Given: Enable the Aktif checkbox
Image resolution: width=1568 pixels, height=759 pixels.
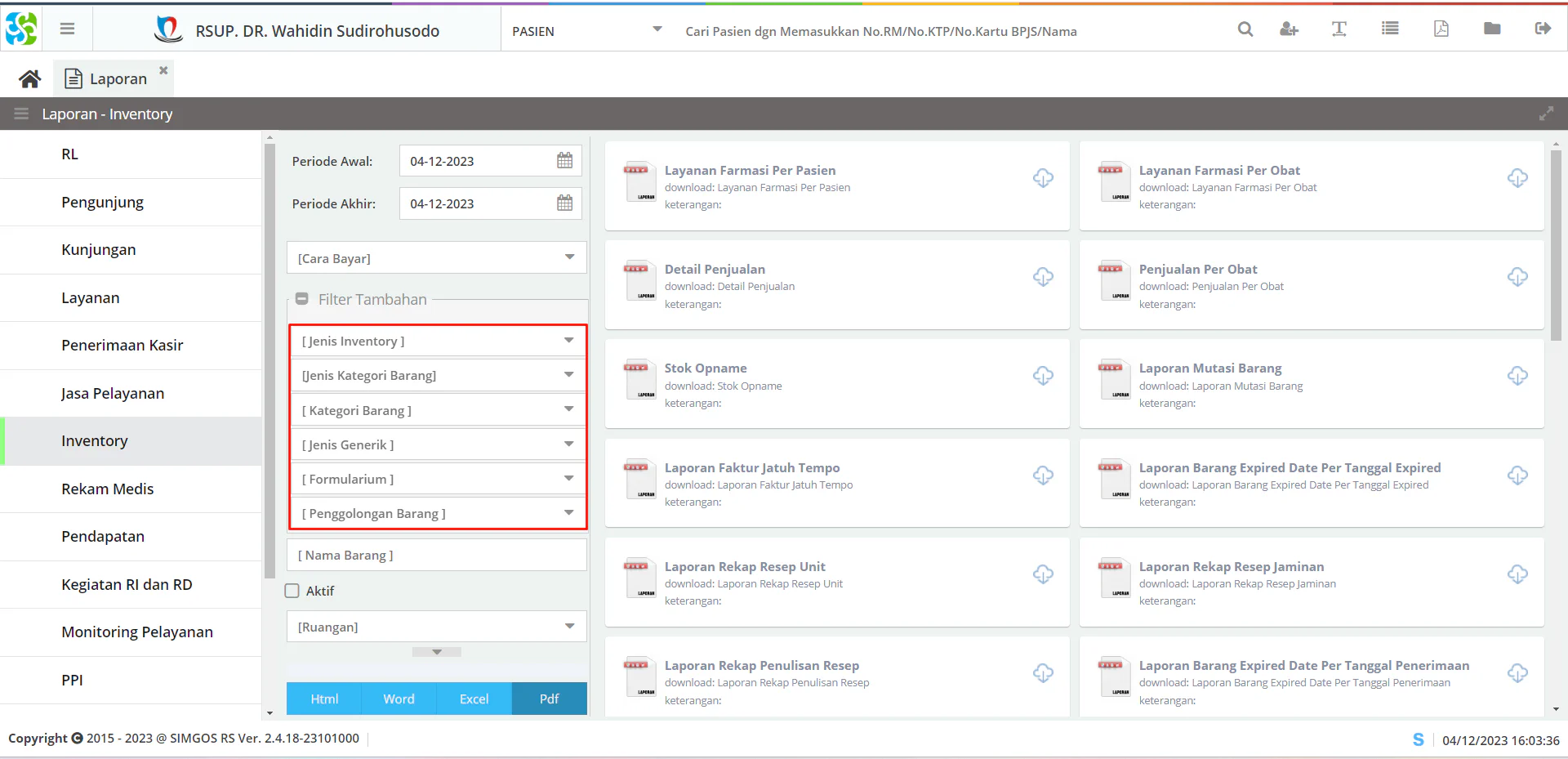Looking at the screenshot, I should coord(292,591).
